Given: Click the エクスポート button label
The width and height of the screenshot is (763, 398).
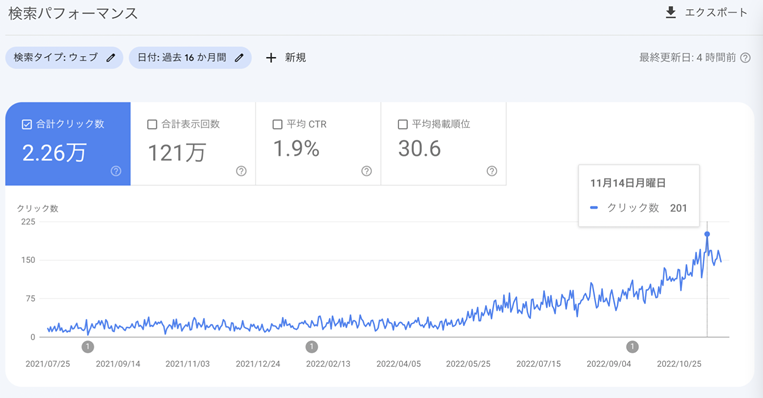Looking at the screenshot, I should (716, 13).
